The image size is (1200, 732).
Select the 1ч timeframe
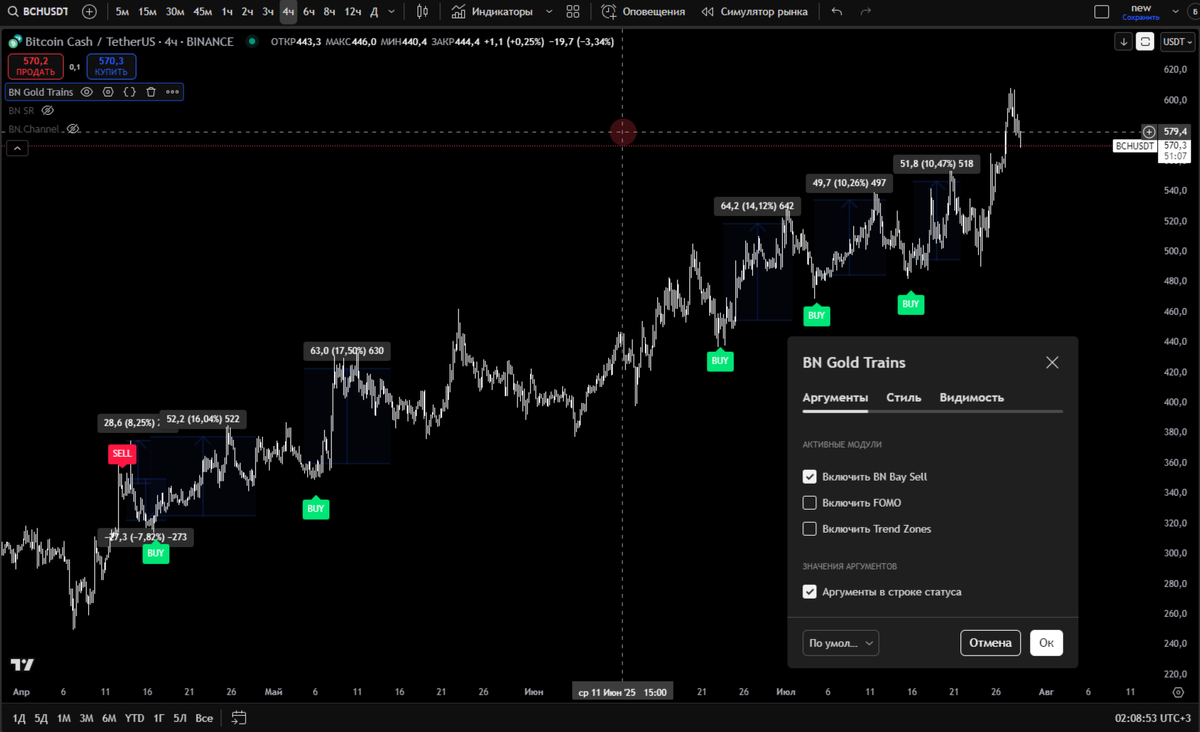[x=228, y=12]
